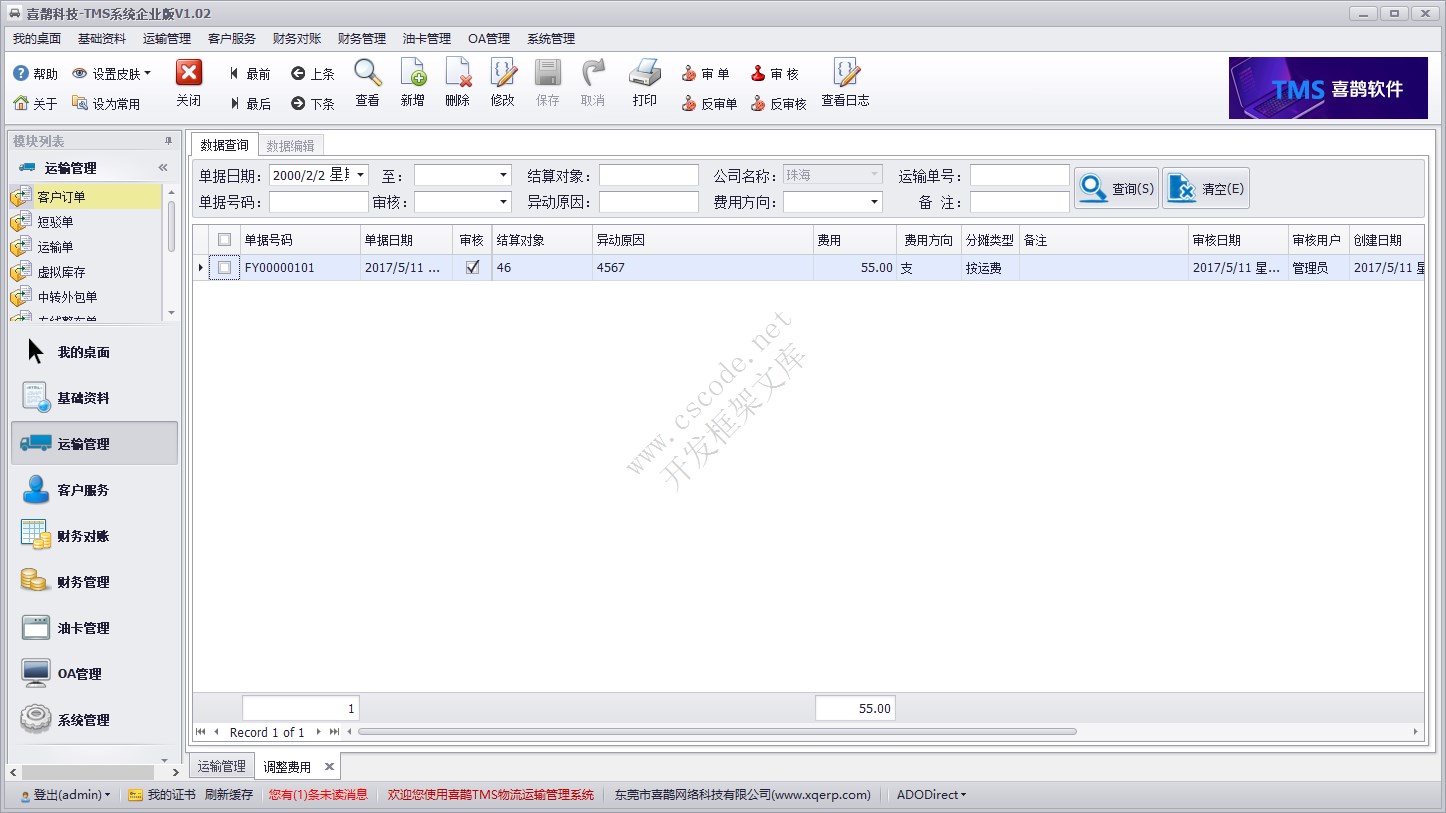
Task: Click the 运输单号 input field
Action: 1020,176
